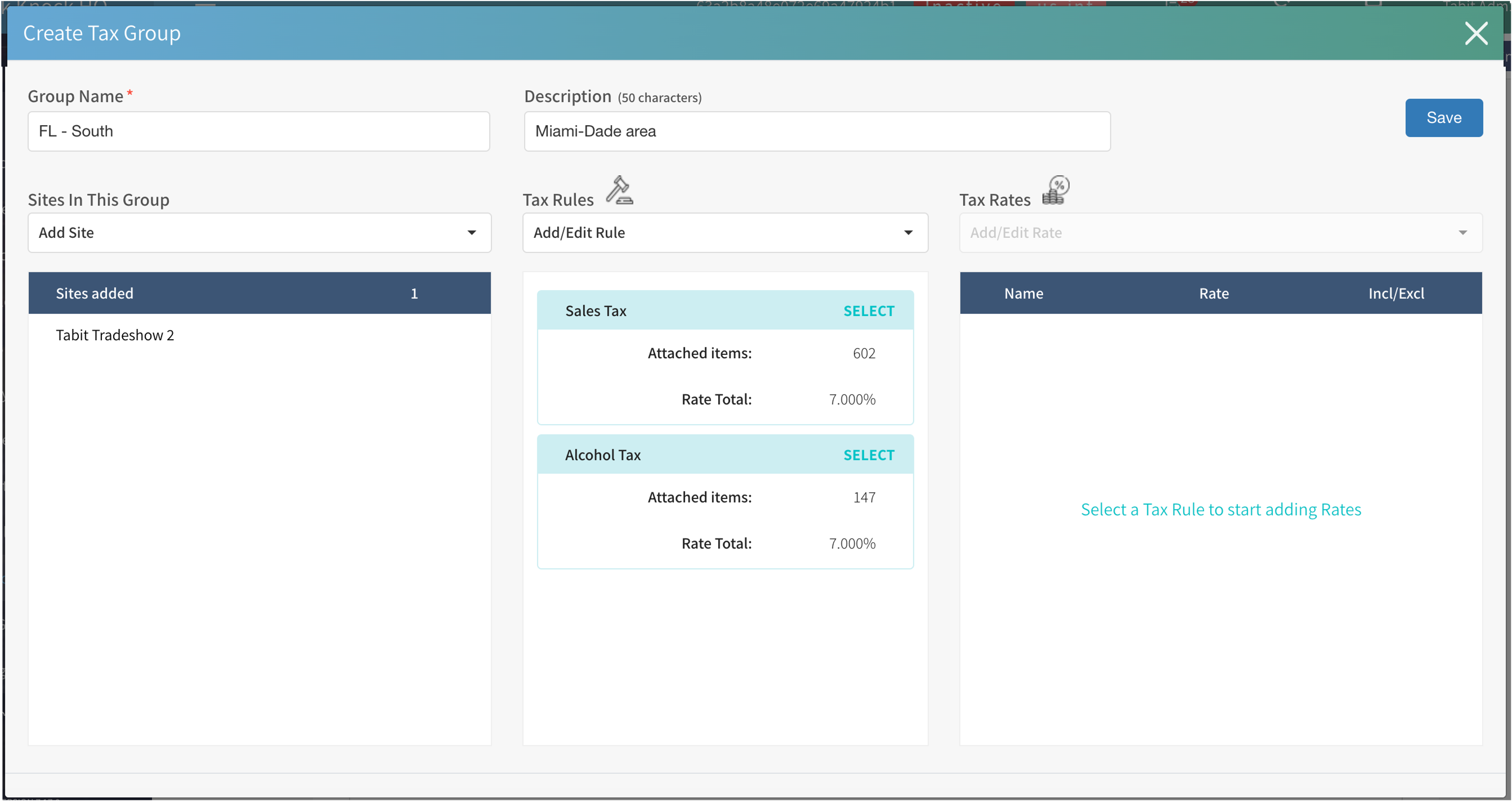Open the Add/Edit Rule dropdown

point(704,233)
